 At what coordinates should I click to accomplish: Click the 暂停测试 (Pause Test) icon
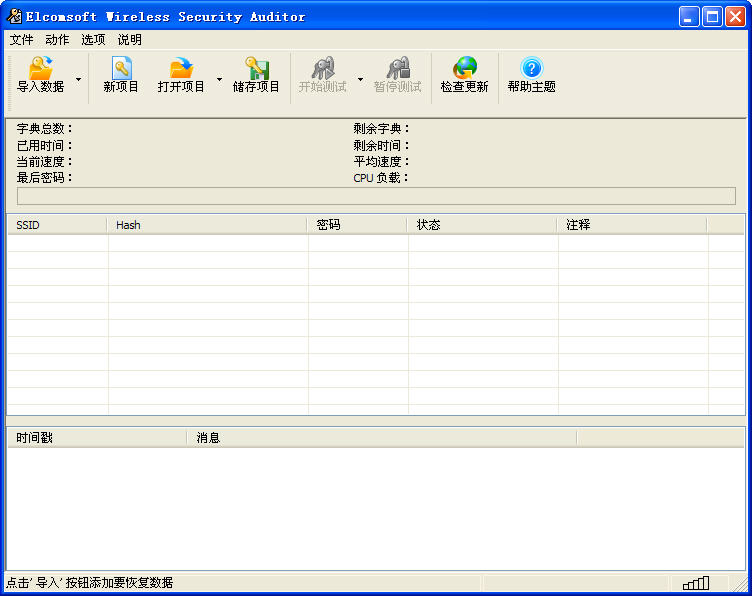pos(398,68)
